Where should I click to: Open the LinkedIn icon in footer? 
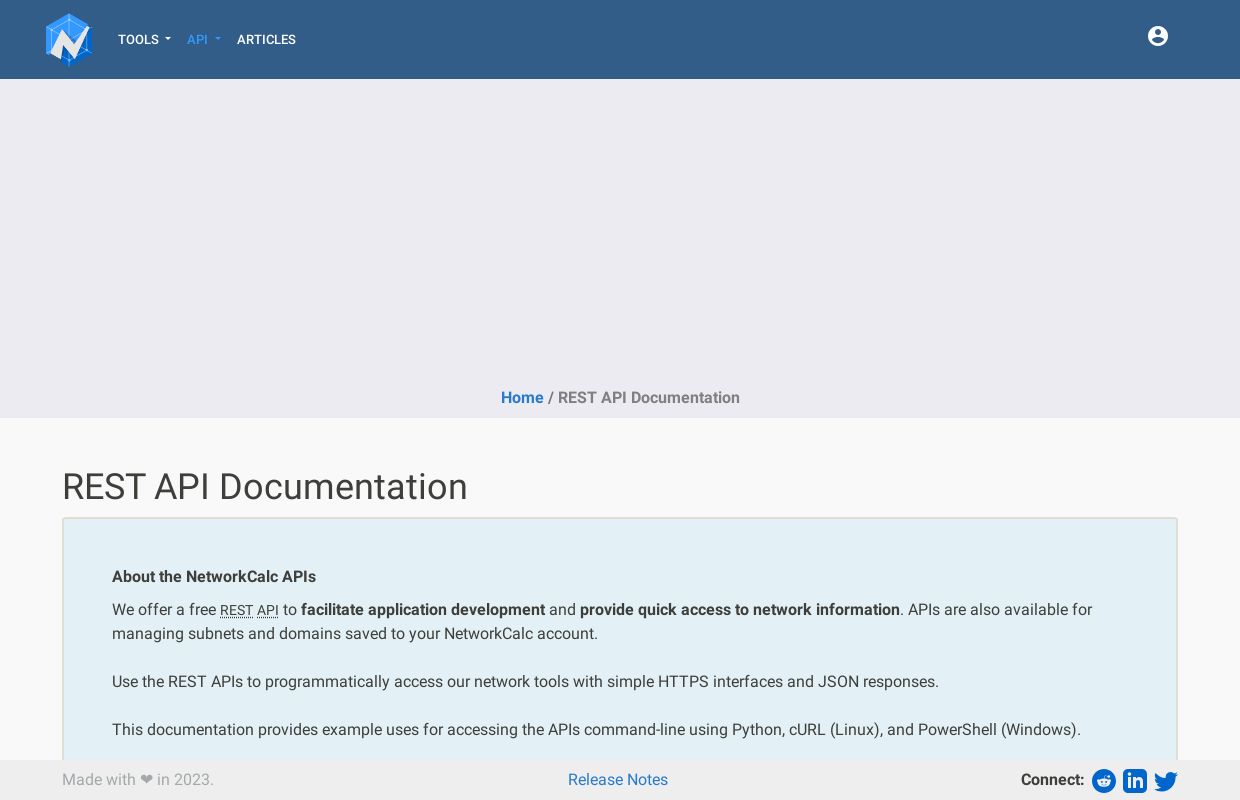[1135, 781]
